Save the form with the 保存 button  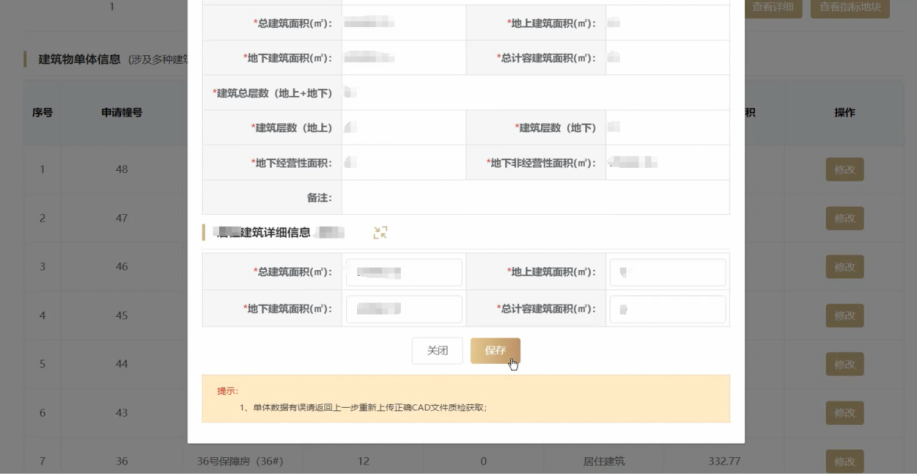coord(495,351)
